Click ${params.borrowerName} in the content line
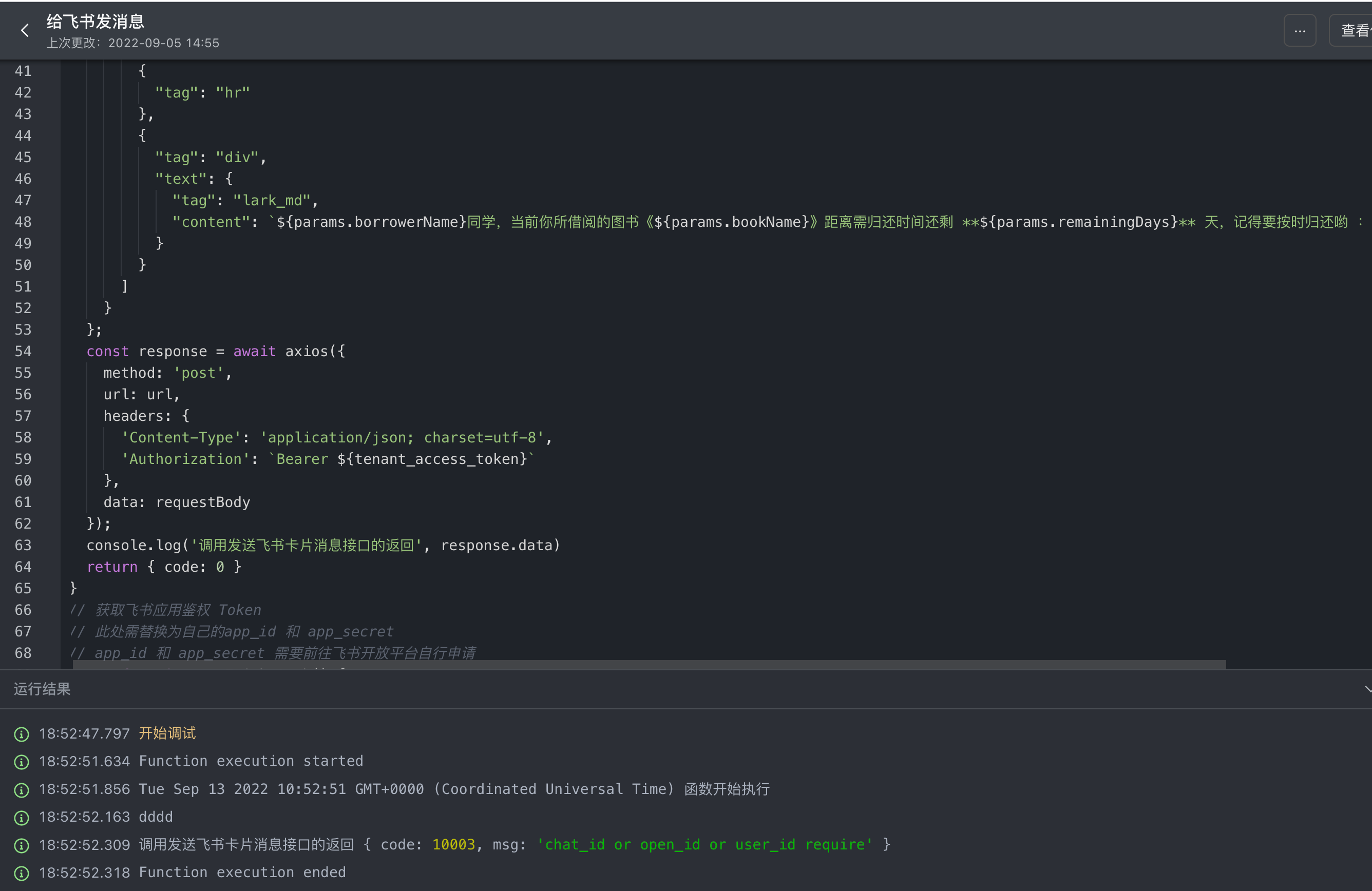Viewport: 1372px width, 891px height. (371, 222)
